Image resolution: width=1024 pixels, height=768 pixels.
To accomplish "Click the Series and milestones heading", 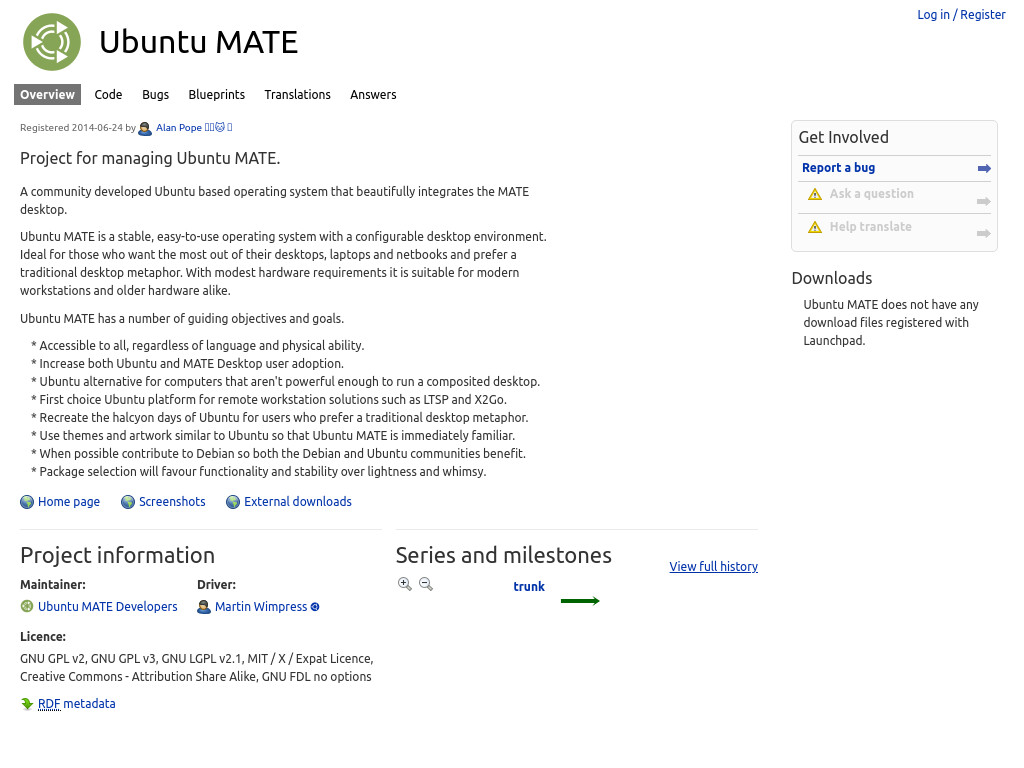I will 504,555.
